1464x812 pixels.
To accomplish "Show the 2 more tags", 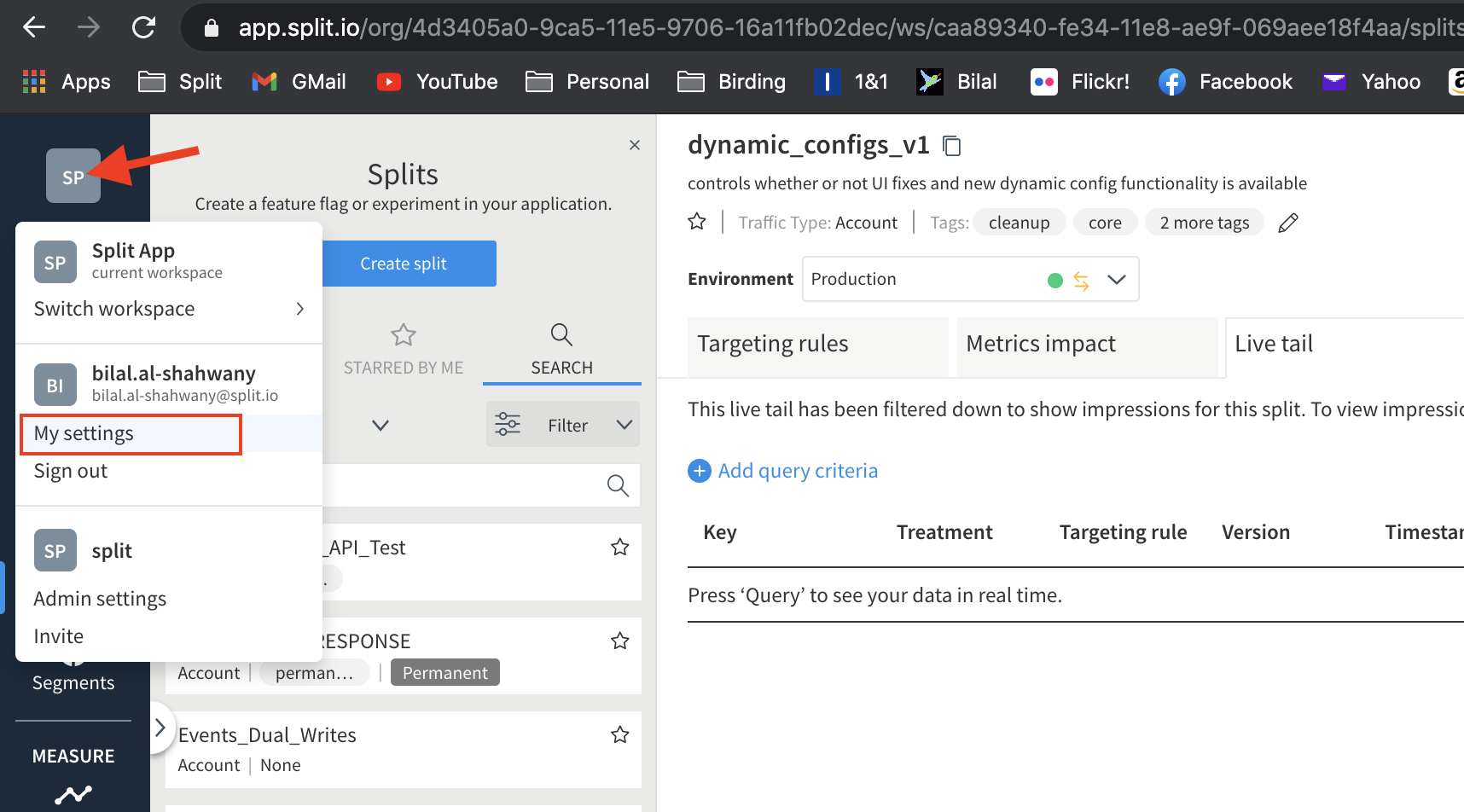I will click(x=1205, y=223).
